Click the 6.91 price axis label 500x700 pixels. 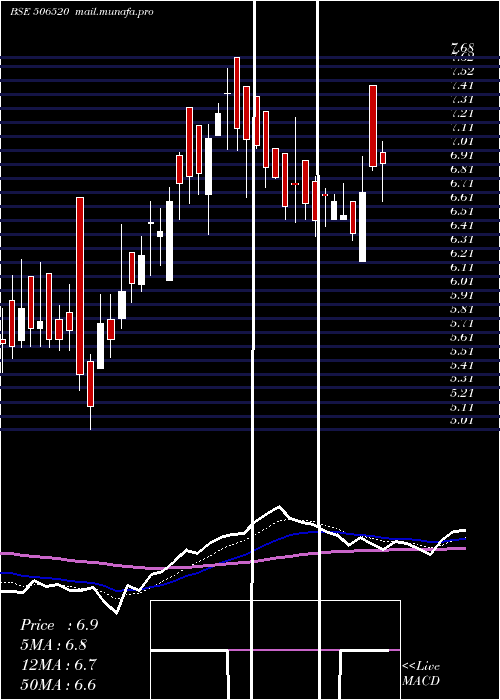click(x=462, y=155)
